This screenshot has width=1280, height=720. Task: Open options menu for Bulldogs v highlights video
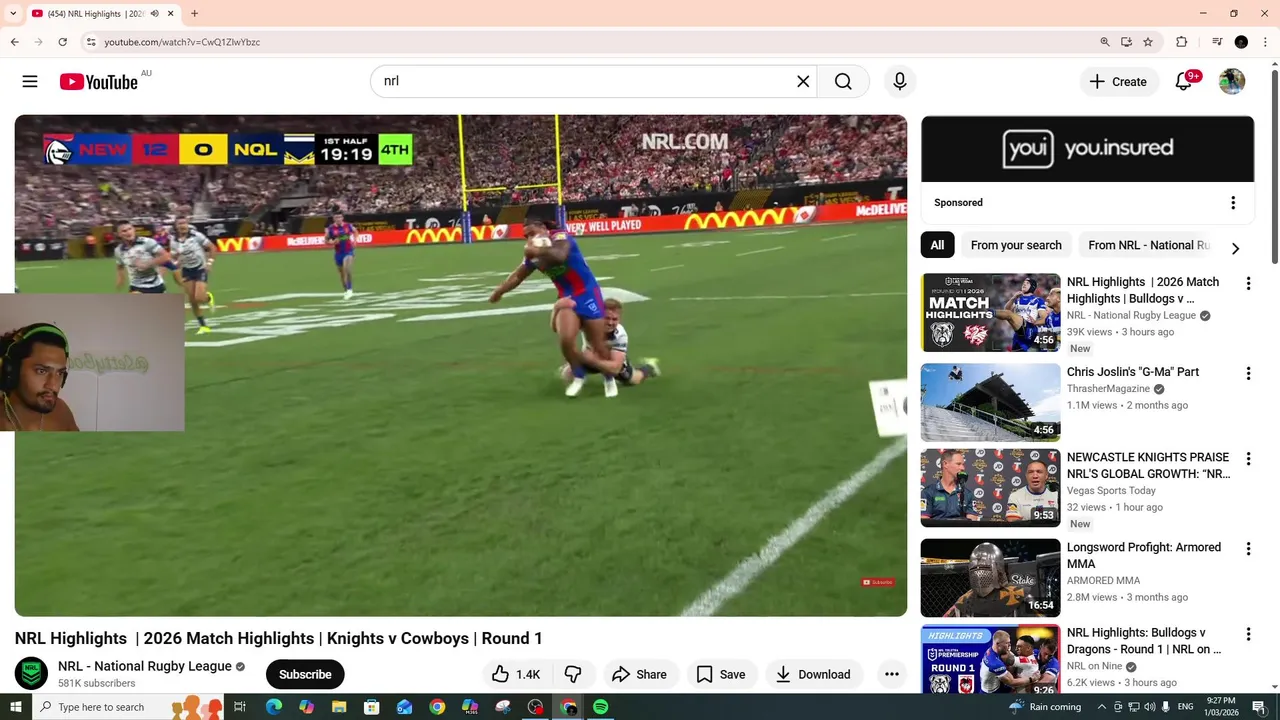pos(1248,284)
